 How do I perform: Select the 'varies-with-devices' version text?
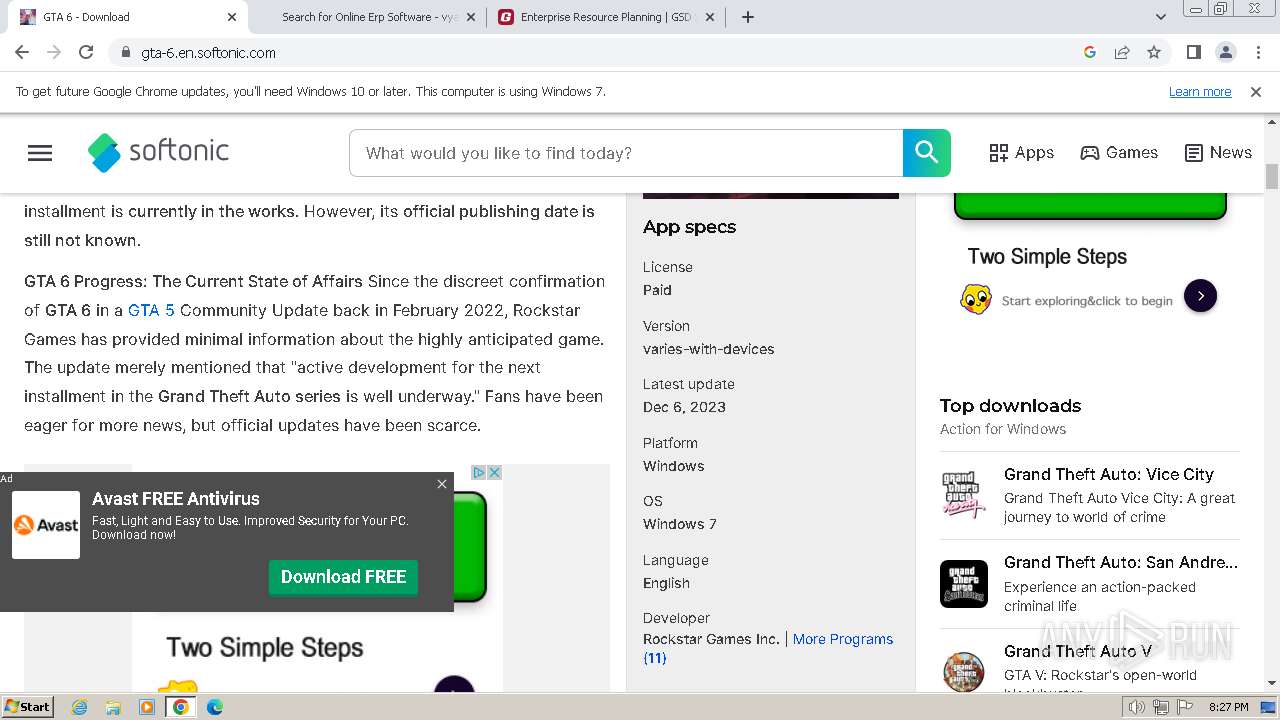tap(708, 349)
